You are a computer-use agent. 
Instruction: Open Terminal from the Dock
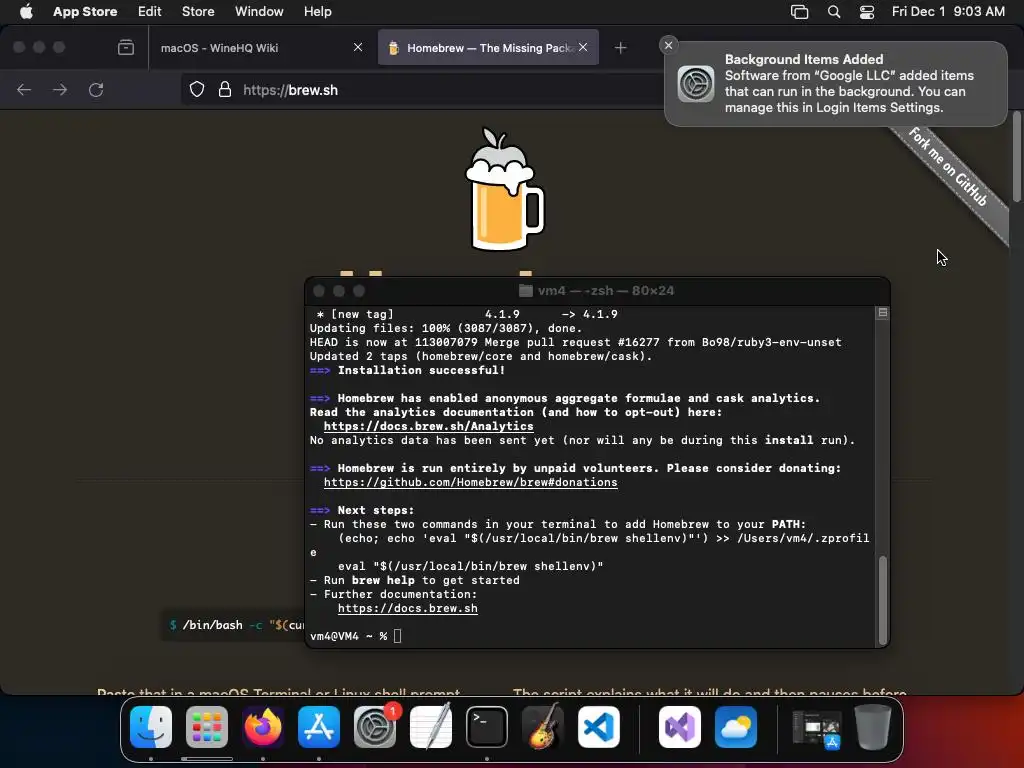487,727
